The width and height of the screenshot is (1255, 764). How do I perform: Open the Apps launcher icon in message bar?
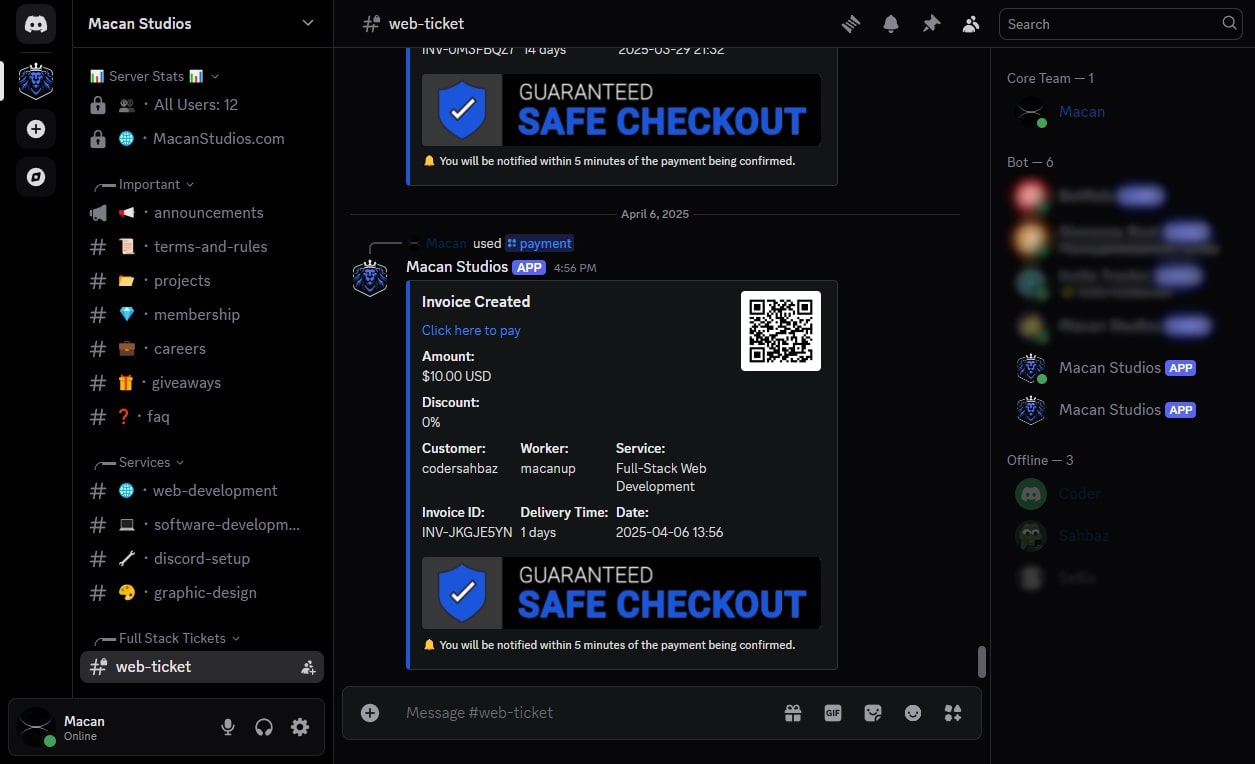(953, 713)
